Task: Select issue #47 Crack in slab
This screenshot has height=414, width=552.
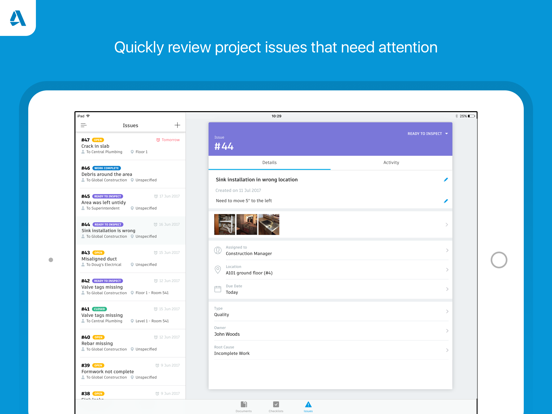Action: pos(131,146)
